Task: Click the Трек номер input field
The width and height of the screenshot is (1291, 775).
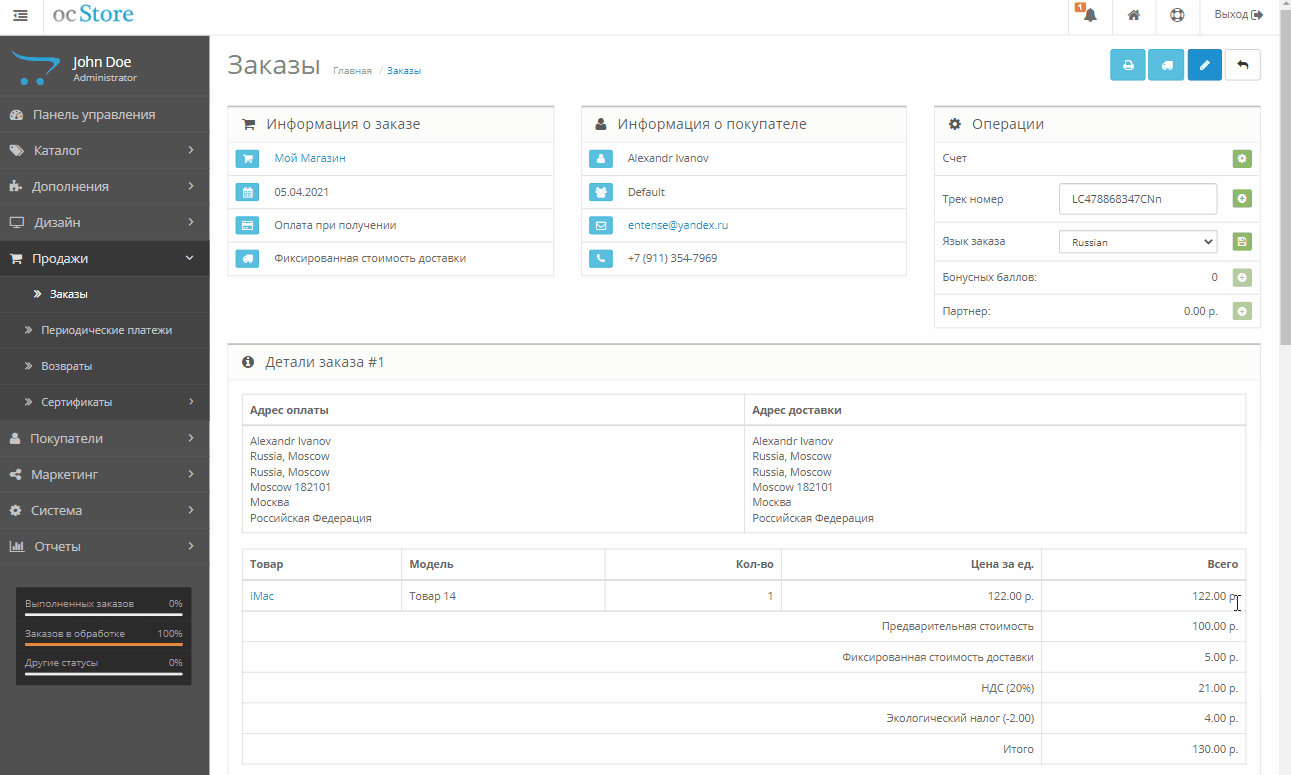Action: tap(1138, 199)
